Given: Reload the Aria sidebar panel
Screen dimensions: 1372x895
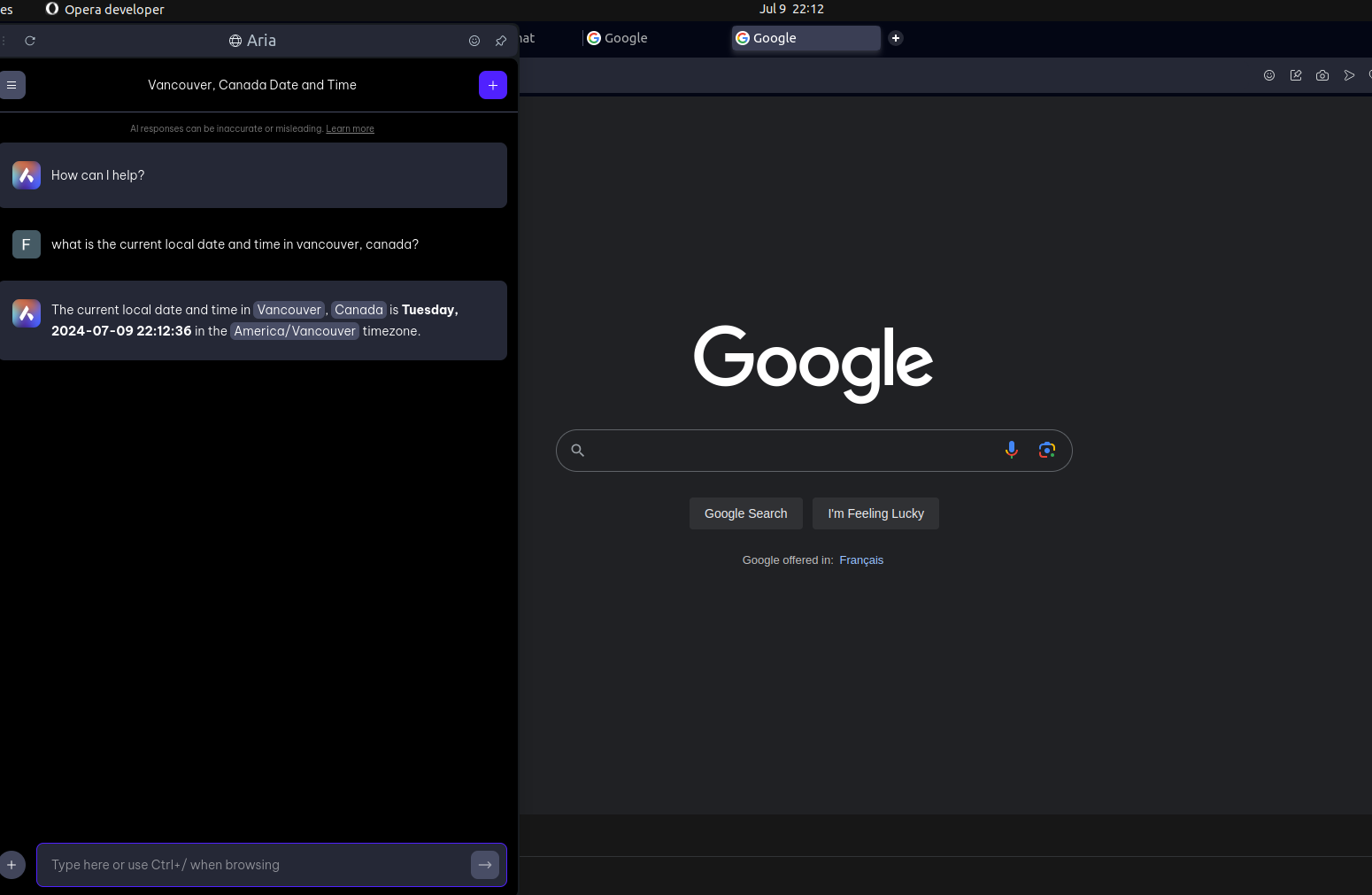Looking at the screenshot, I should pyautogui.click(x=30, y=41).
